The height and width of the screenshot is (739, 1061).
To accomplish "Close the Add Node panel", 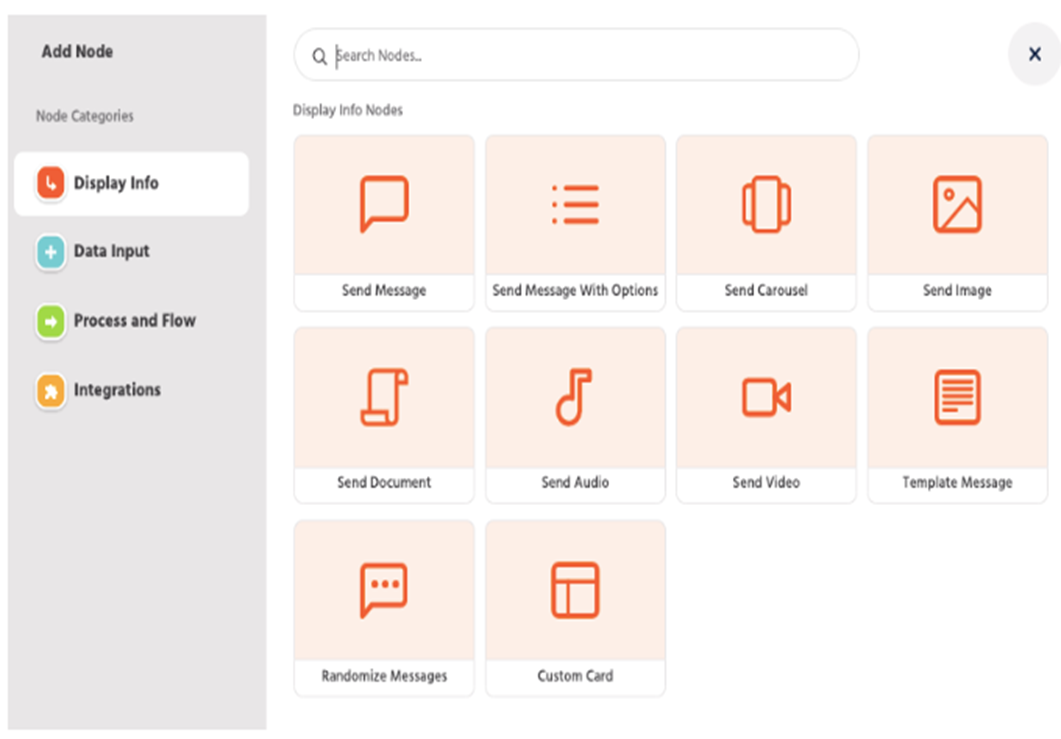I will (1034, 55).
